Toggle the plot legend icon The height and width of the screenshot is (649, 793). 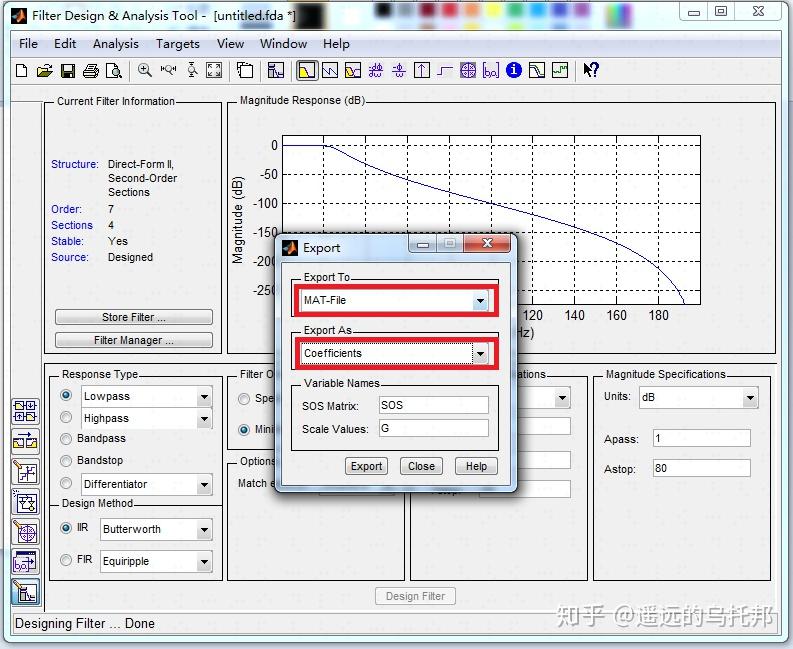point(245,70)
